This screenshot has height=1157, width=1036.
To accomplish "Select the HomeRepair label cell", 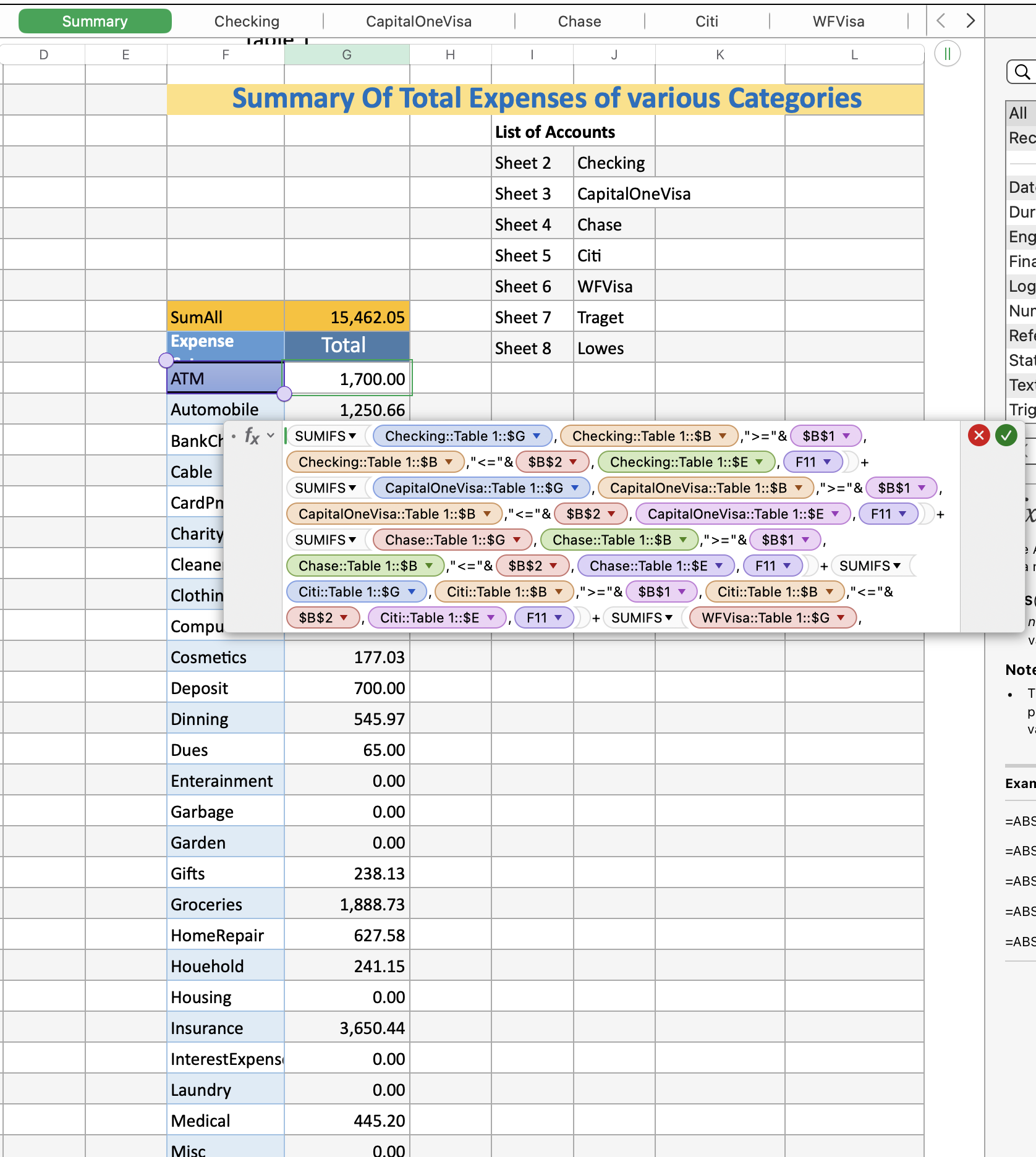I will click(x=226, y=934).
